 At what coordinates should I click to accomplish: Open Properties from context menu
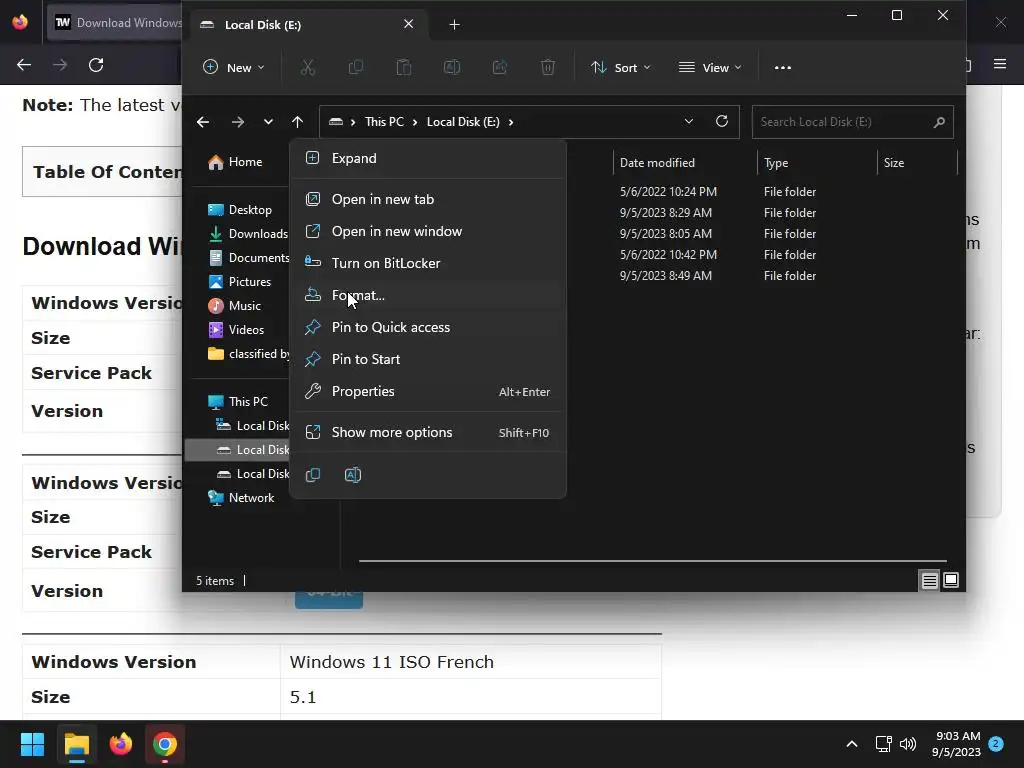point(428,391)
